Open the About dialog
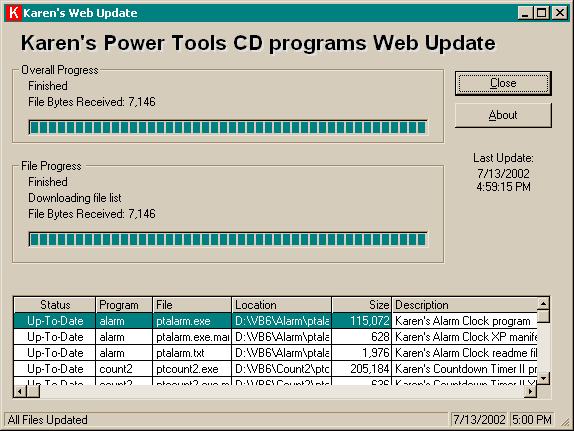 coord(503,115)
